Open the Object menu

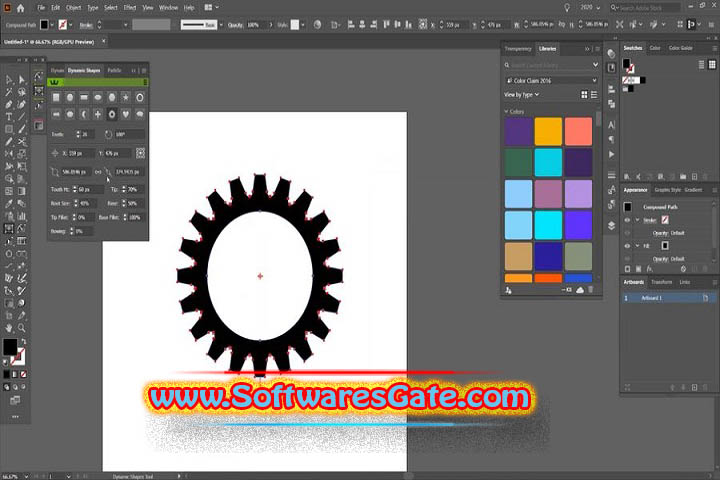(73, 8)
